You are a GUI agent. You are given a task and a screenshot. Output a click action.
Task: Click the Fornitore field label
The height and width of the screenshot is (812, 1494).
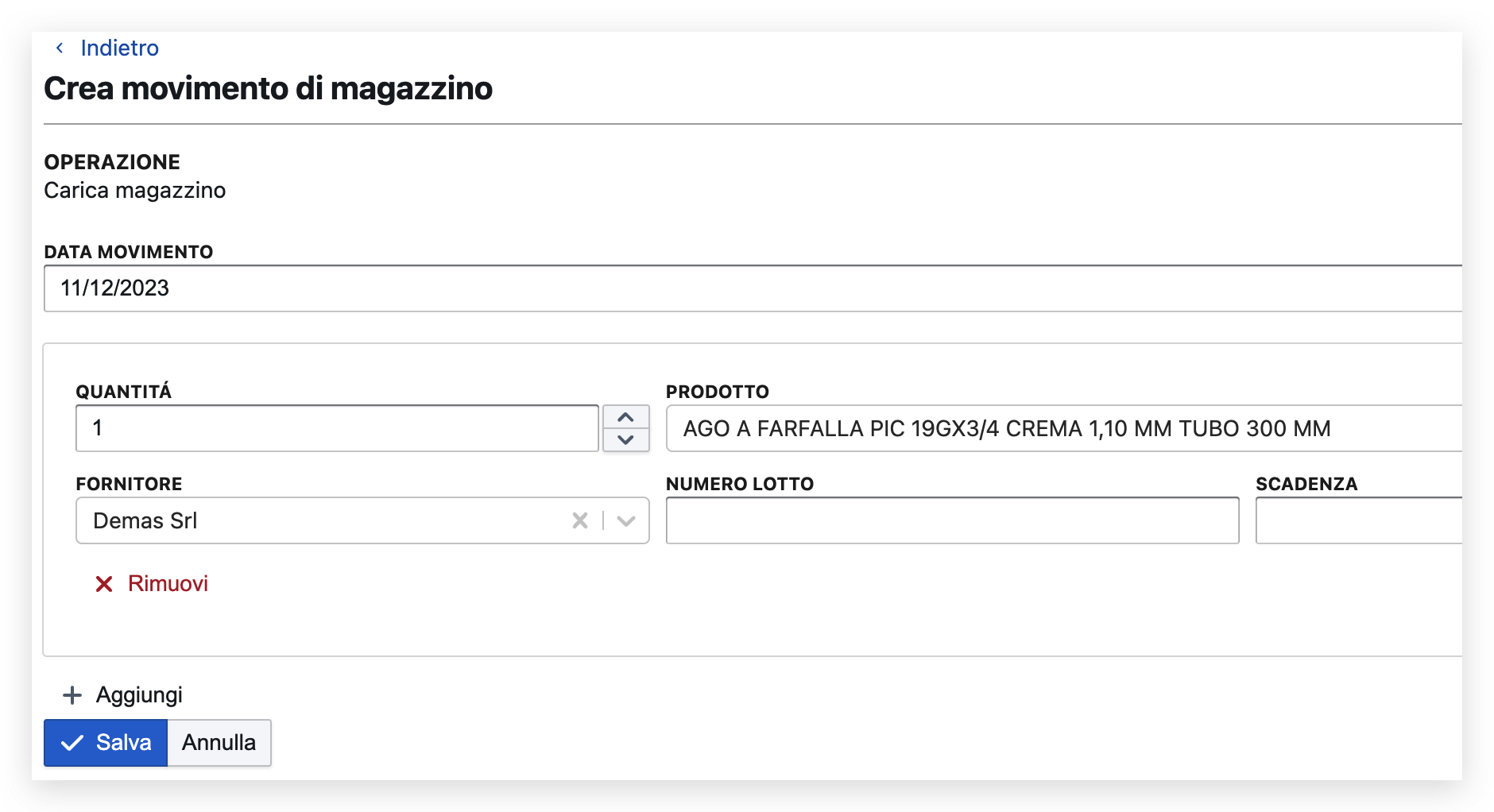(129, 484)
